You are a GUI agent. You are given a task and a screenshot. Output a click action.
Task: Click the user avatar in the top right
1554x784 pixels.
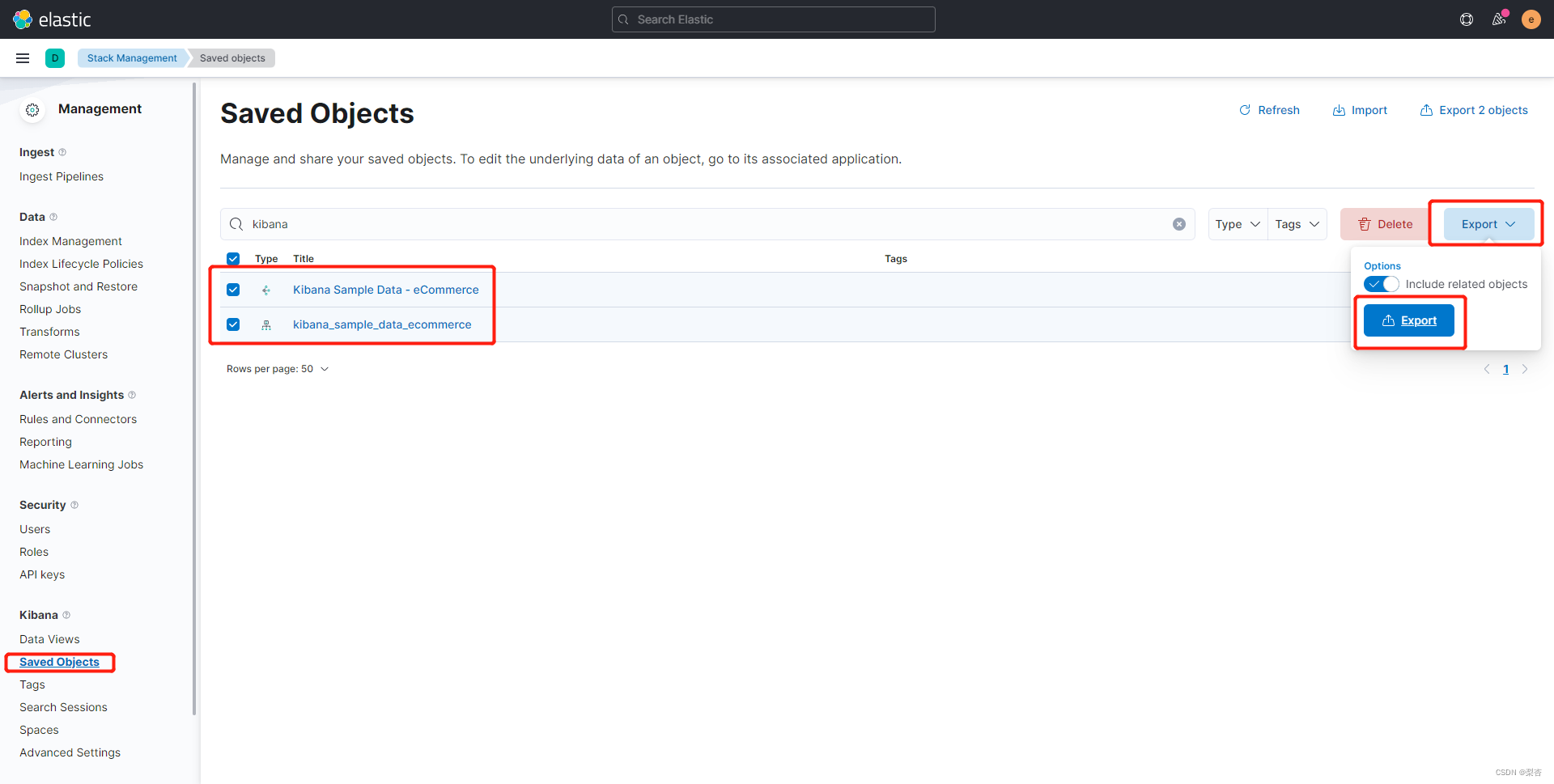coord(1531,19)
